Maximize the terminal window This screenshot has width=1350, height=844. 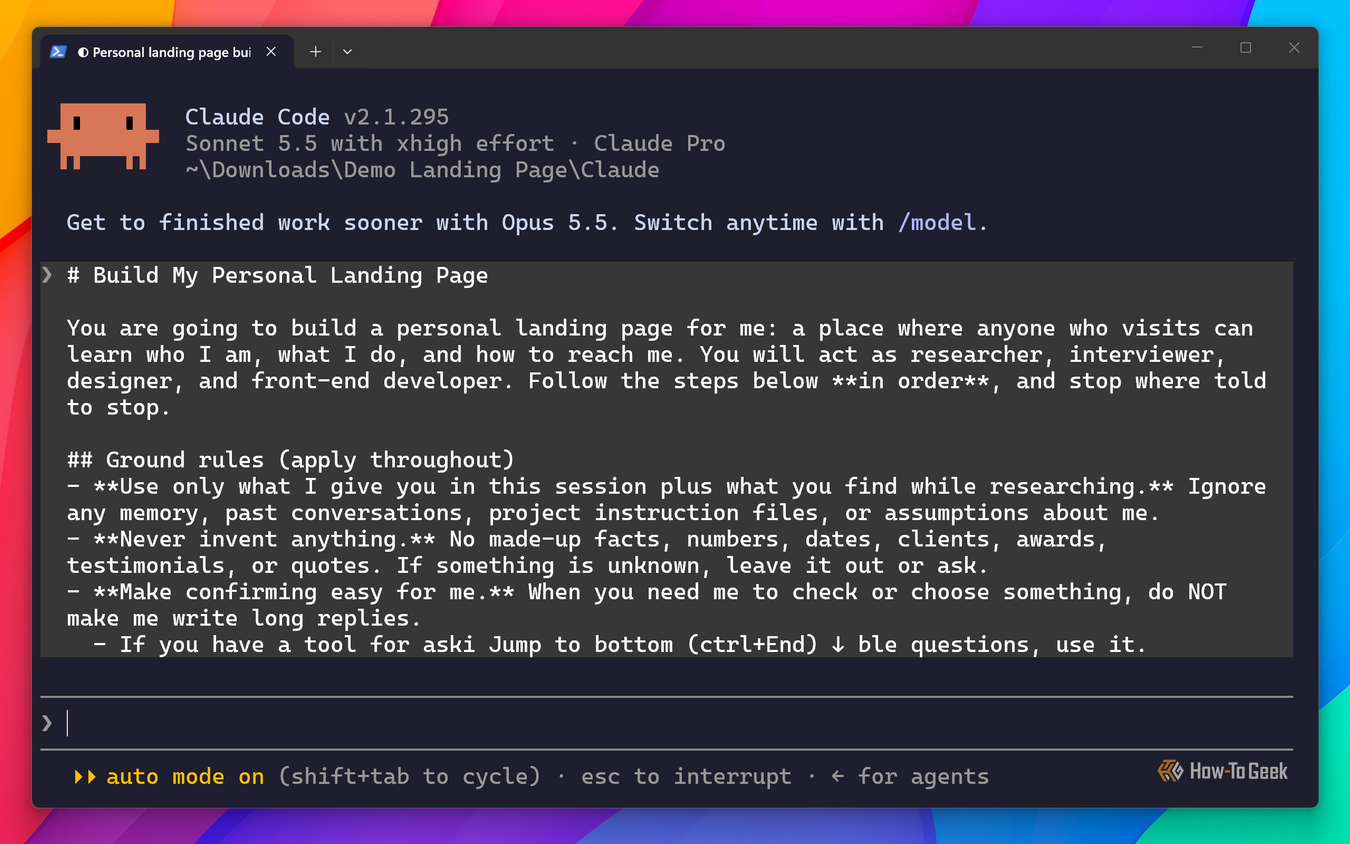click(1246, 48)
